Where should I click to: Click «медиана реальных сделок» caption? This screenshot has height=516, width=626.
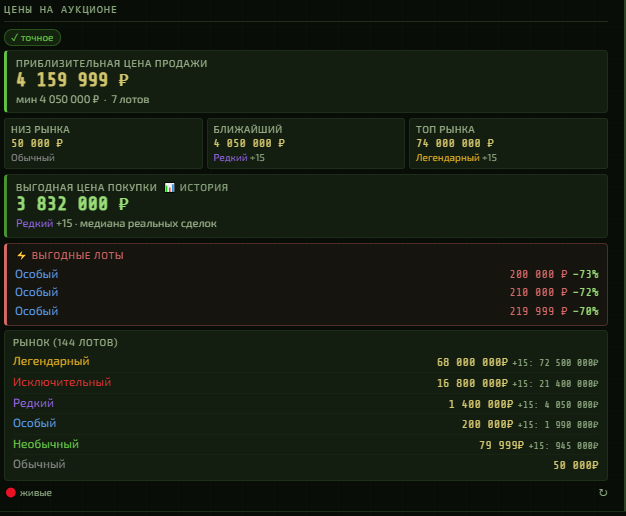pos(148,224)
